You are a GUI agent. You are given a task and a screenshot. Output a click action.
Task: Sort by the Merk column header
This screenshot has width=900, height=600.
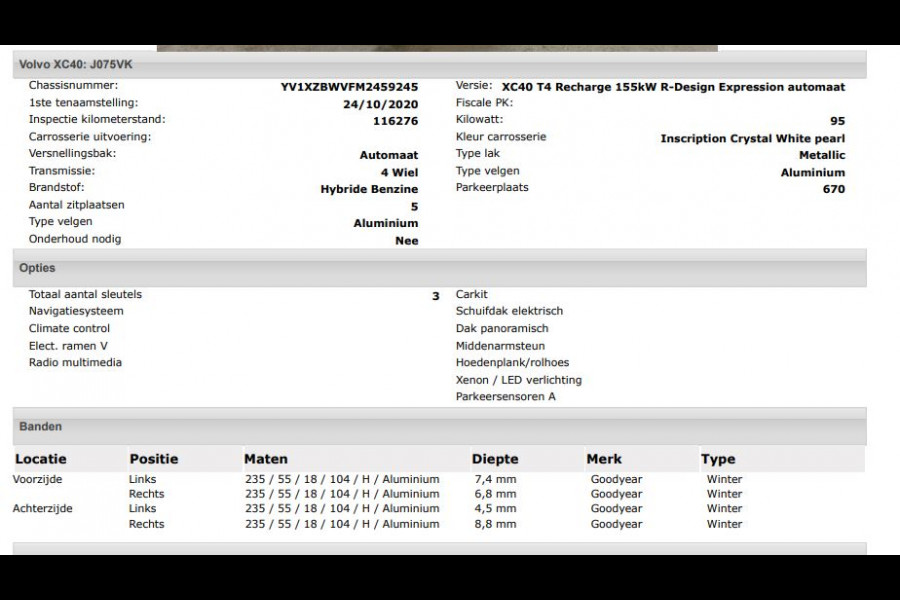[604, 459]
